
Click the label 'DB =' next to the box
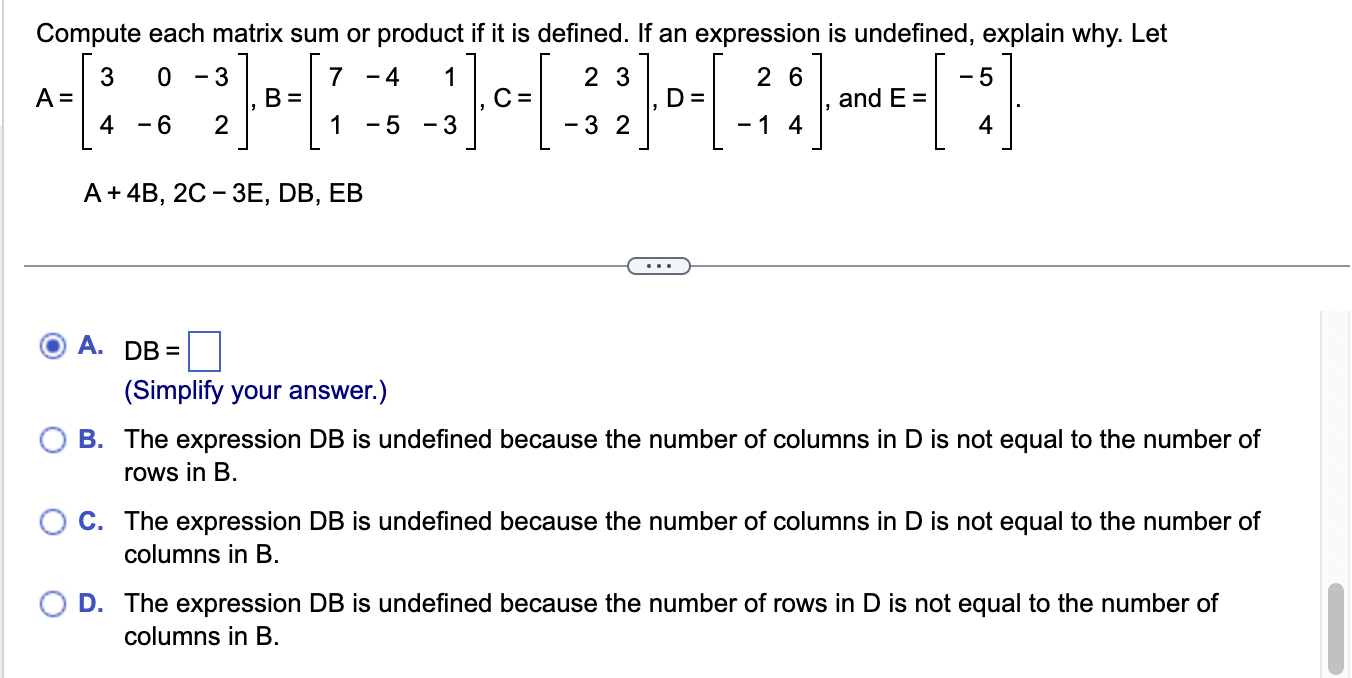click(152, 352)
